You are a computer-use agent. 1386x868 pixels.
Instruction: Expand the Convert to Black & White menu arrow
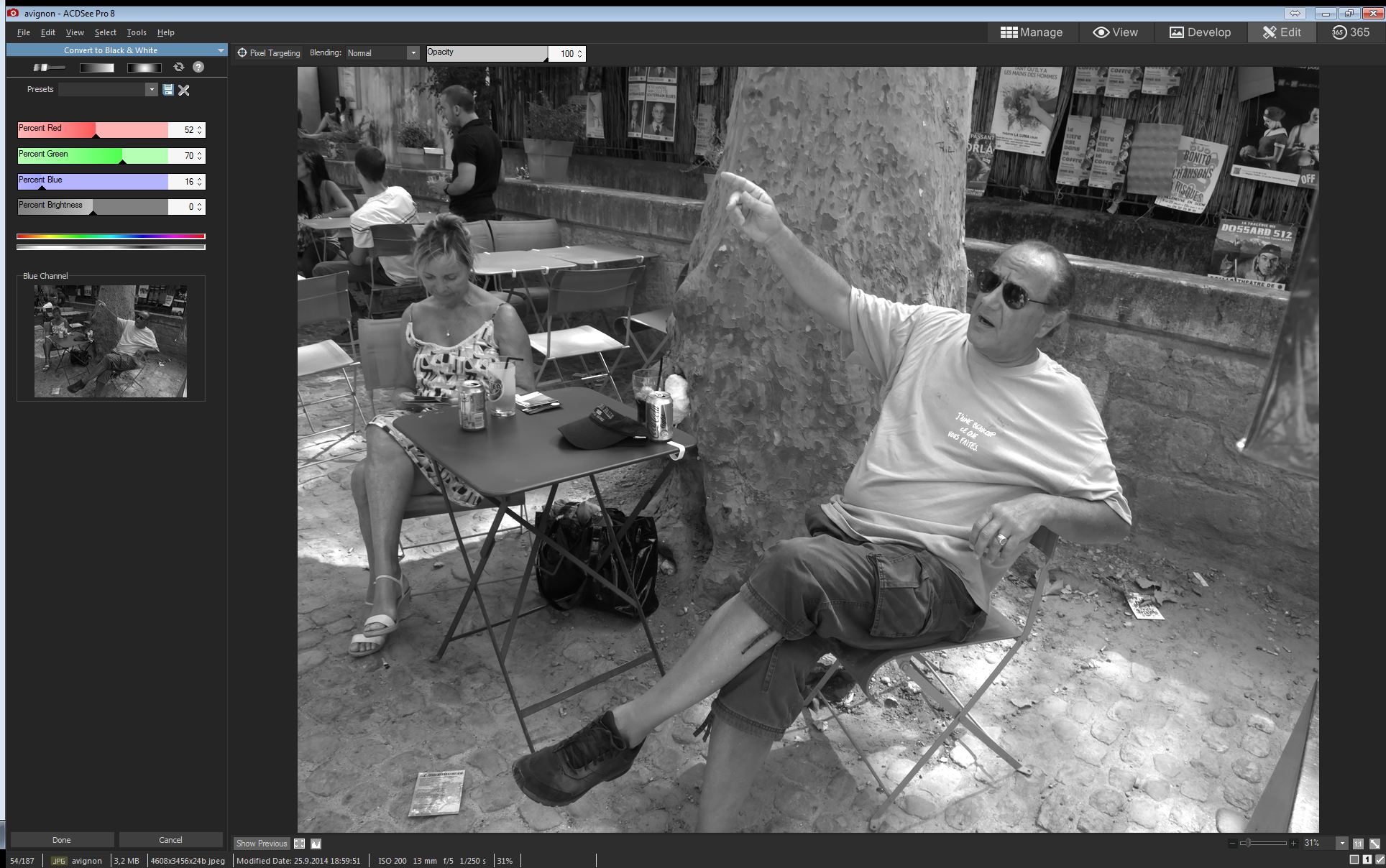(221, 50)
